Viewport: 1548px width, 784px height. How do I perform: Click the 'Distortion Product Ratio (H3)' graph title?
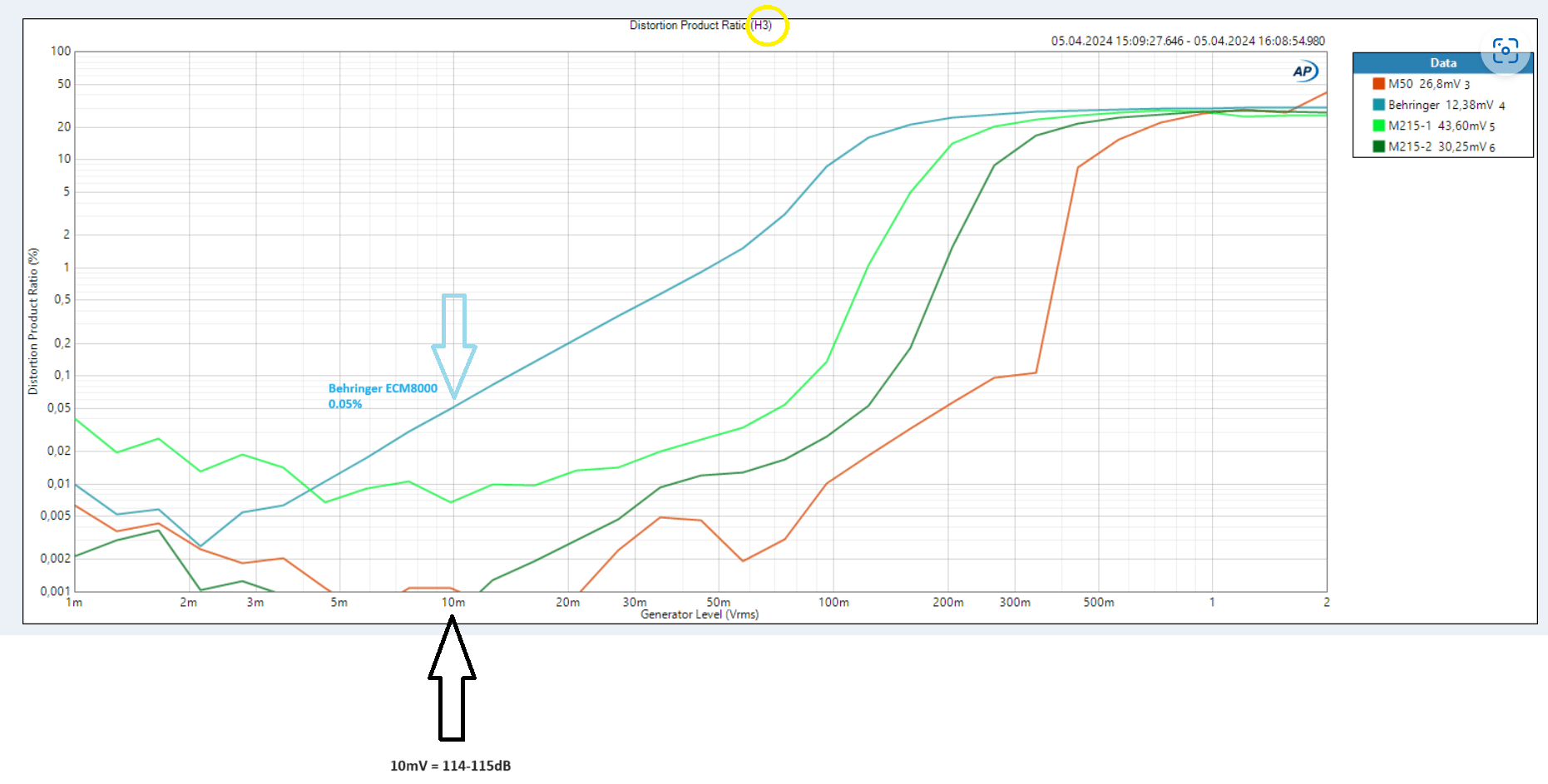(x=700, y=26)
